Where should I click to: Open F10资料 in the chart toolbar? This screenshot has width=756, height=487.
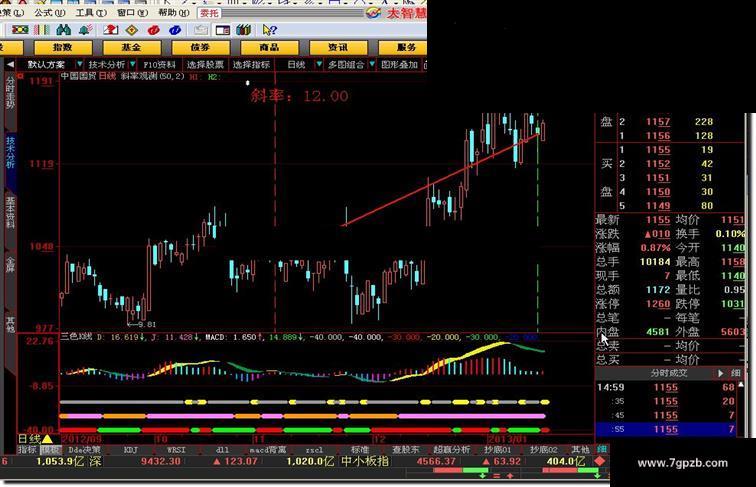coord(160,64)
